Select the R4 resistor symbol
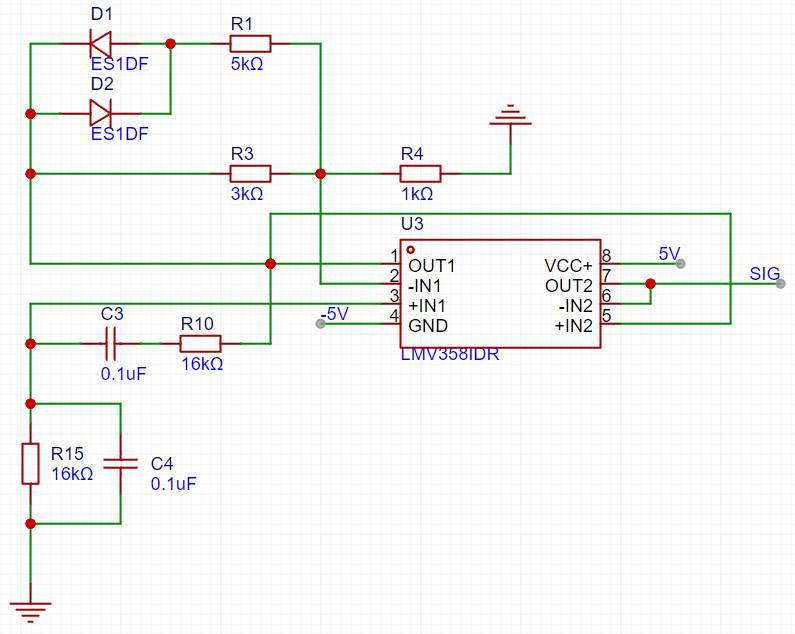The width and height of the screenshot is (795, 634). click(420, 173)
